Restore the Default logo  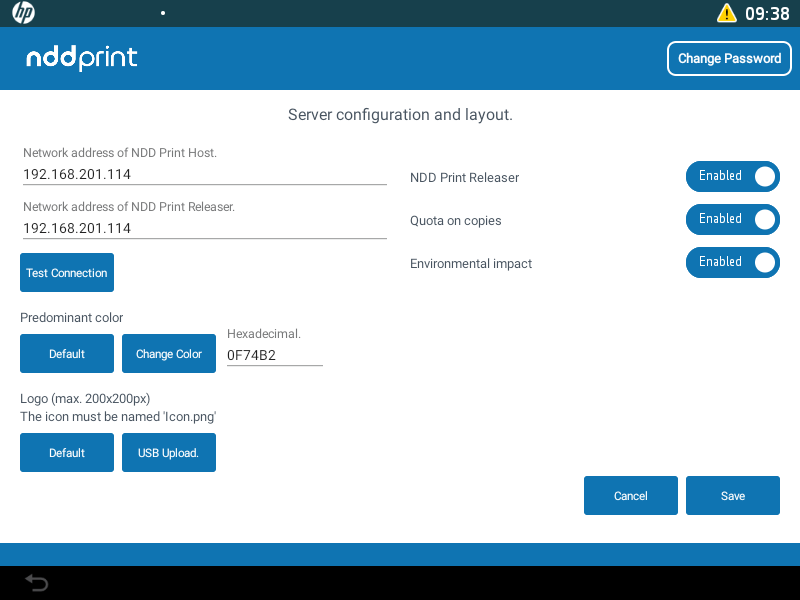tap(66, 452)
